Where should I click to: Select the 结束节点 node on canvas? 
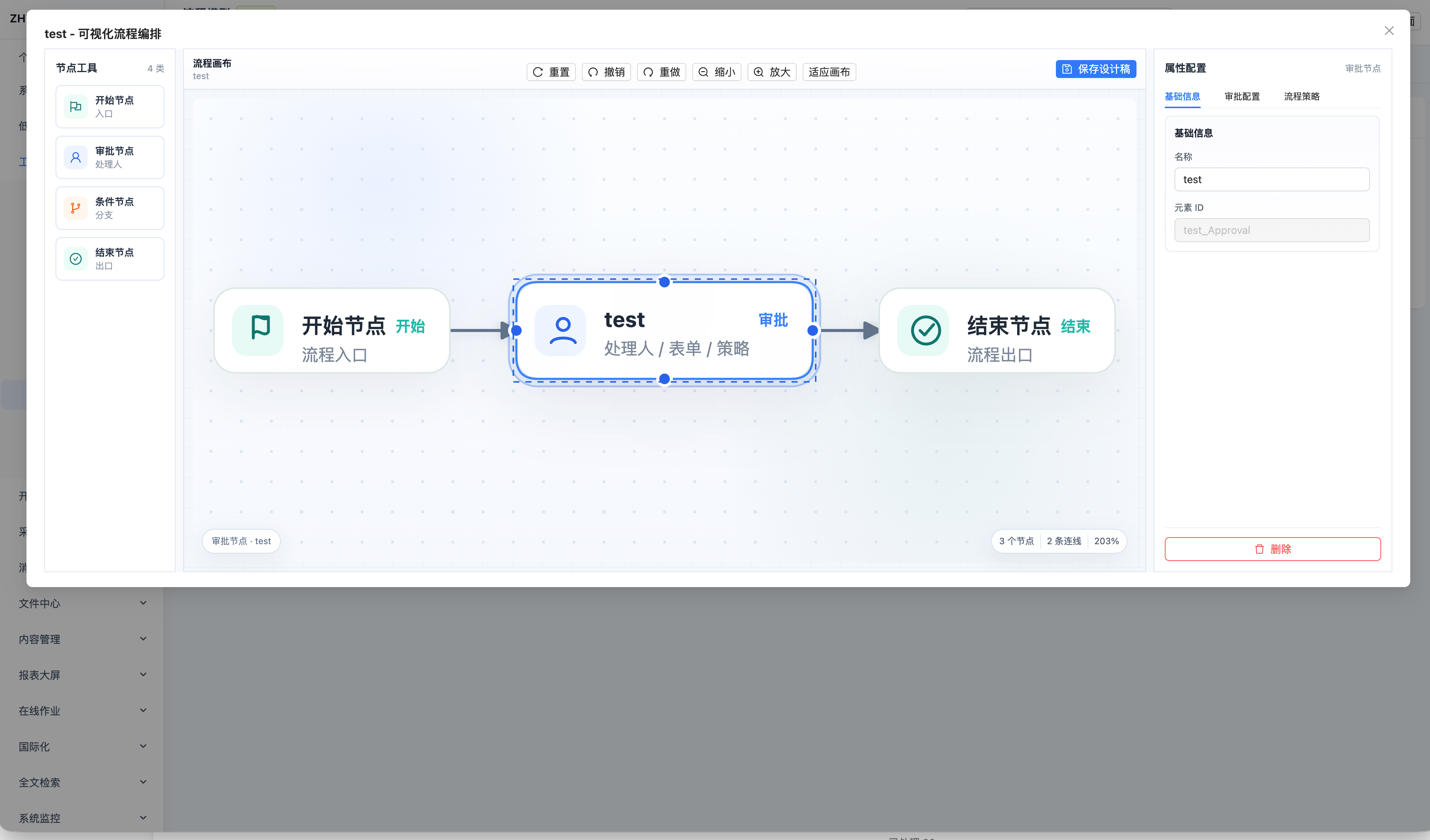pos(997,330)
